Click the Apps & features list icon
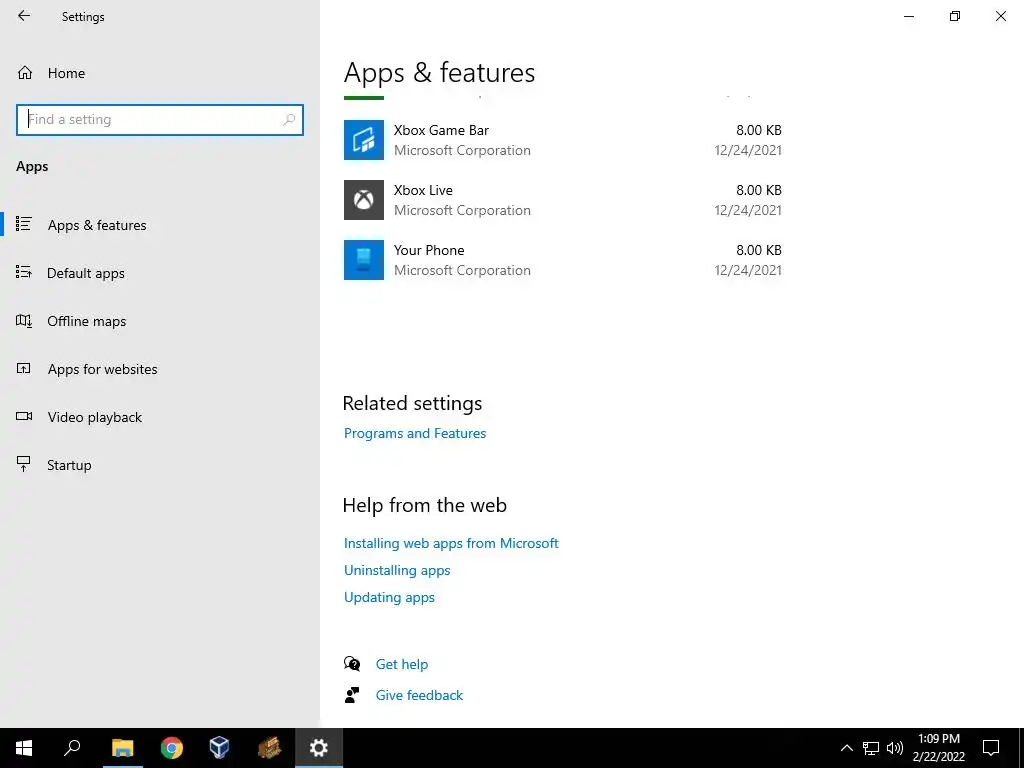The width and height of the screenshot is (1024, 768). point(24,224)
